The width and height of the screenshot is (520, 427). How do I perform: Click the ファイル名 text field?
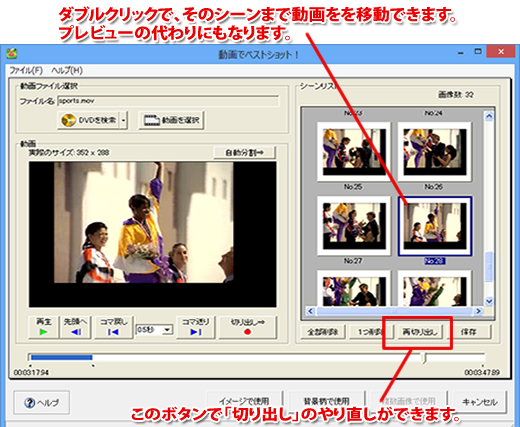point(168,101)
